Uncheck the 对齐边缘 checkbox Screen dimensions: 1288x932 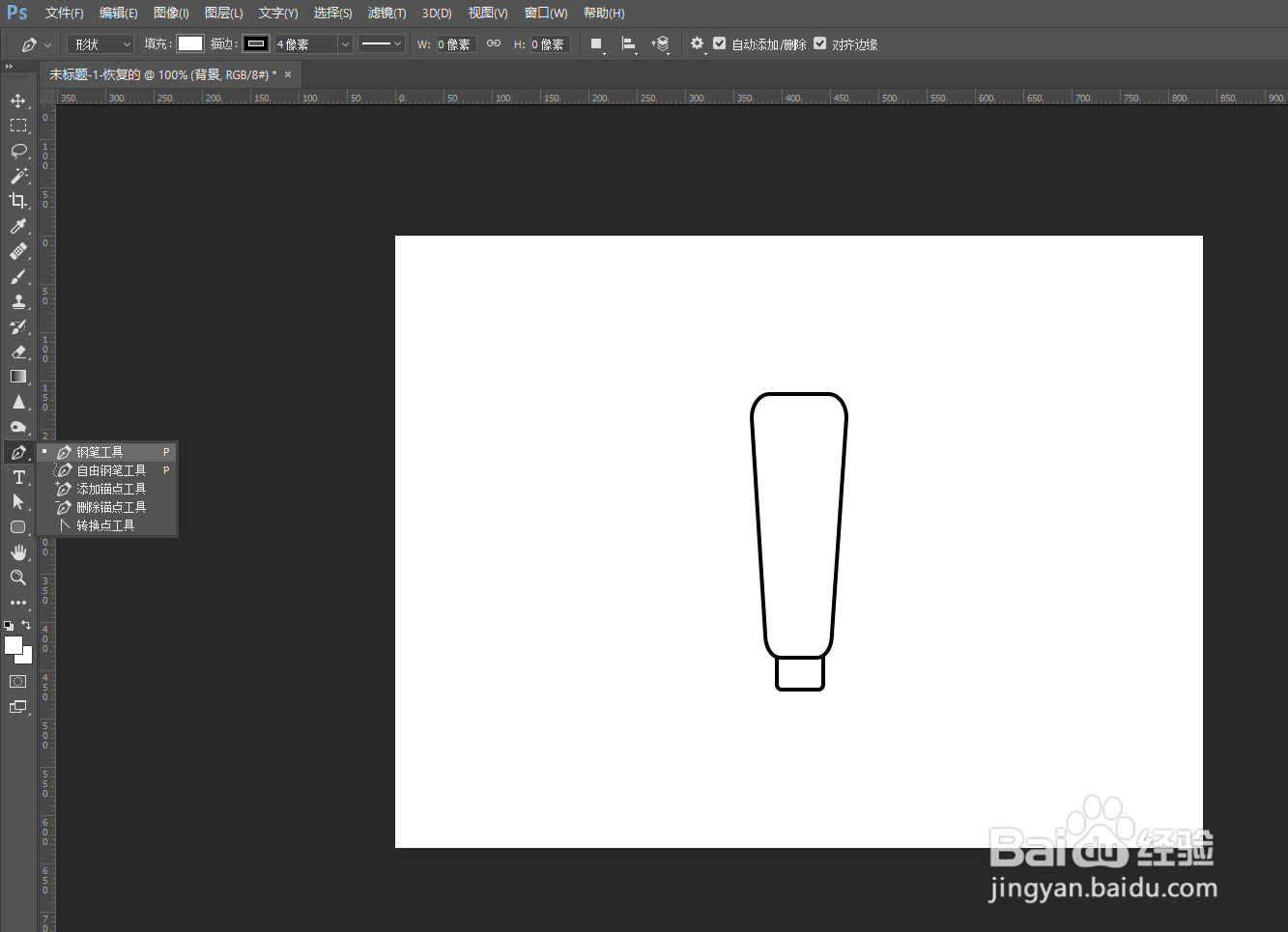click(819, 43)
